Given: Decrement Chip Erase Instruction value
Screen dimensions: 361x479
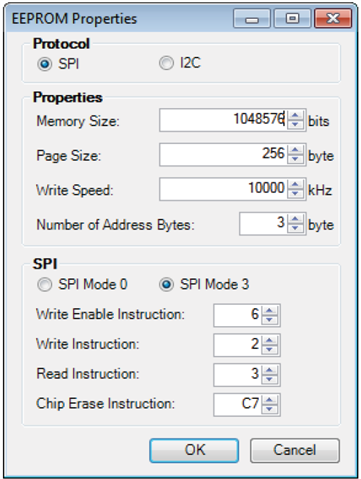Looking at the screenshot, I should click(269, 410).
